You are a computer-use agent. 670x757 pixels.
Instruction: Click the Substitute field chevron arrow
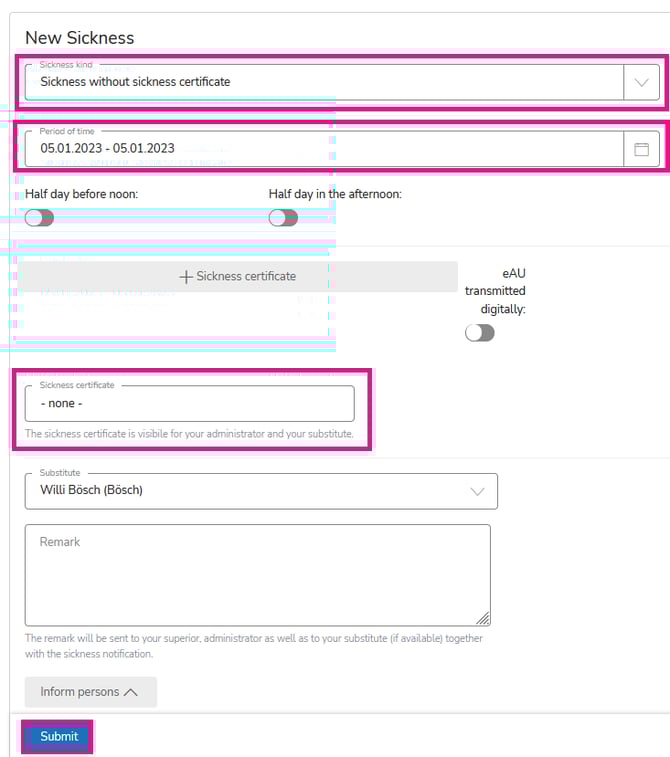[477, 491]
